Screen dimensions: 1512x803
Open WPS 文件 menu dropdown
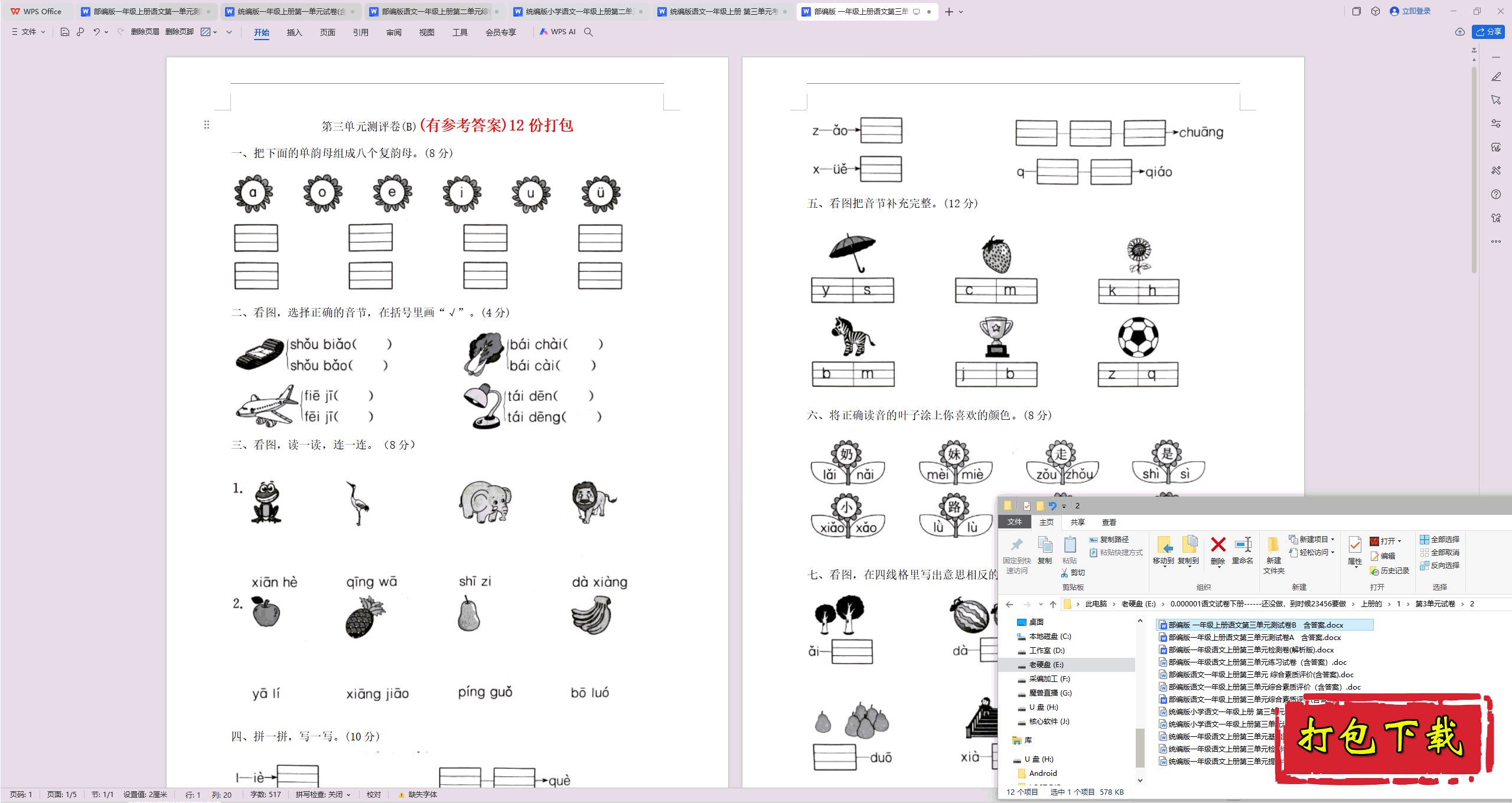coord(28,32)
